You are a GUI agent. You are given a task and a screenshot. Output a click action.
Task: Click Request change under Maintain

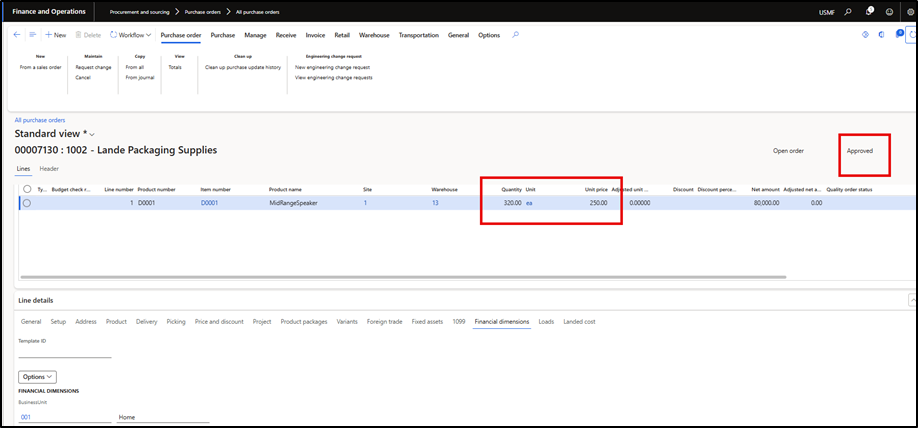pos(93,67)
